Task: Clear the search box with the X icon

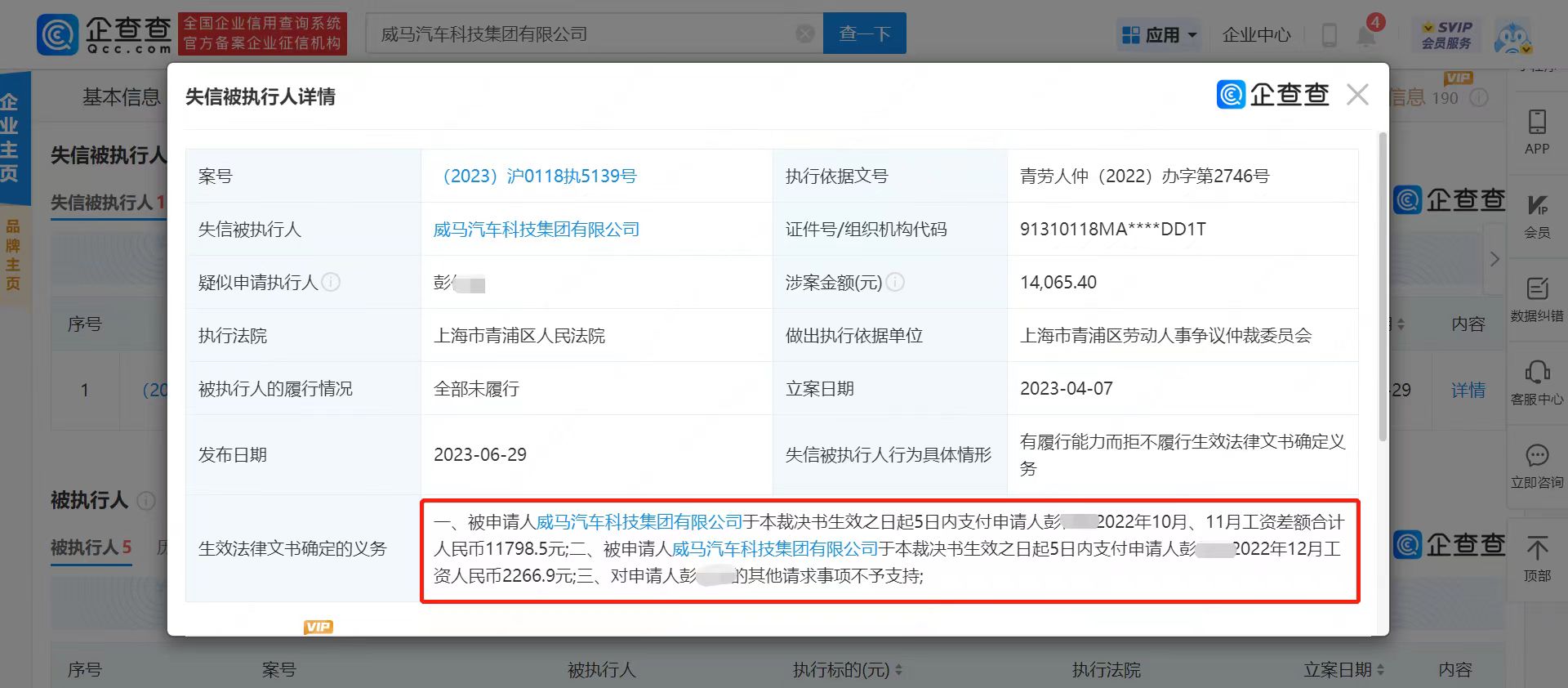Action: tap(805, 34)
